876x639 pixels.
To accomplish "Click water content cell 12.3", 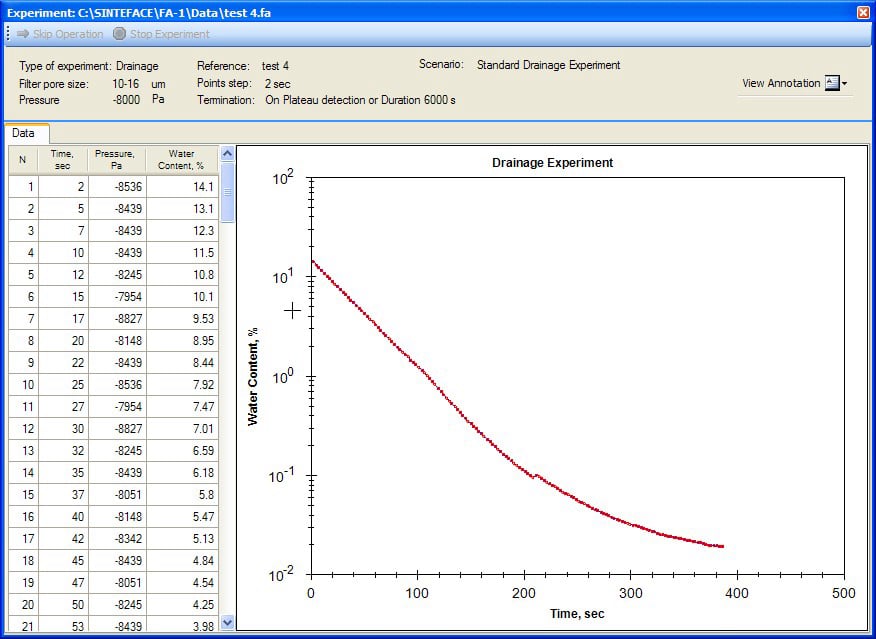I will click(182, 231).
